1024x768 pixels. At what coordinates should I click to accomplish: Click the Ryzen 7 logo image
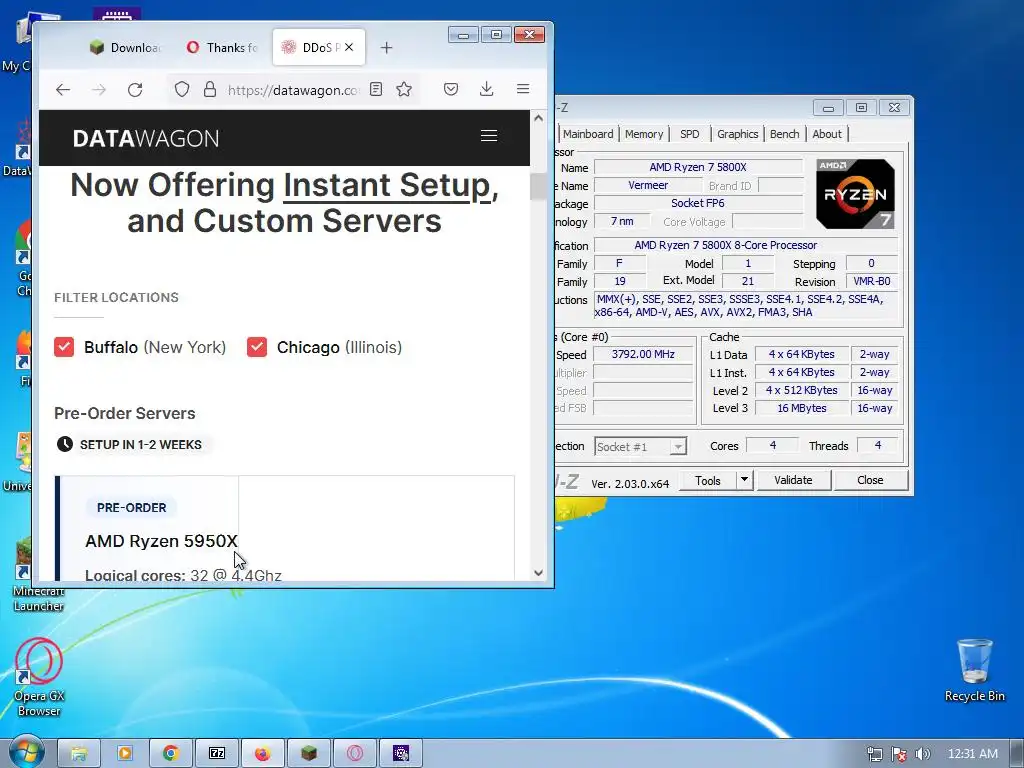coord(855,194)
